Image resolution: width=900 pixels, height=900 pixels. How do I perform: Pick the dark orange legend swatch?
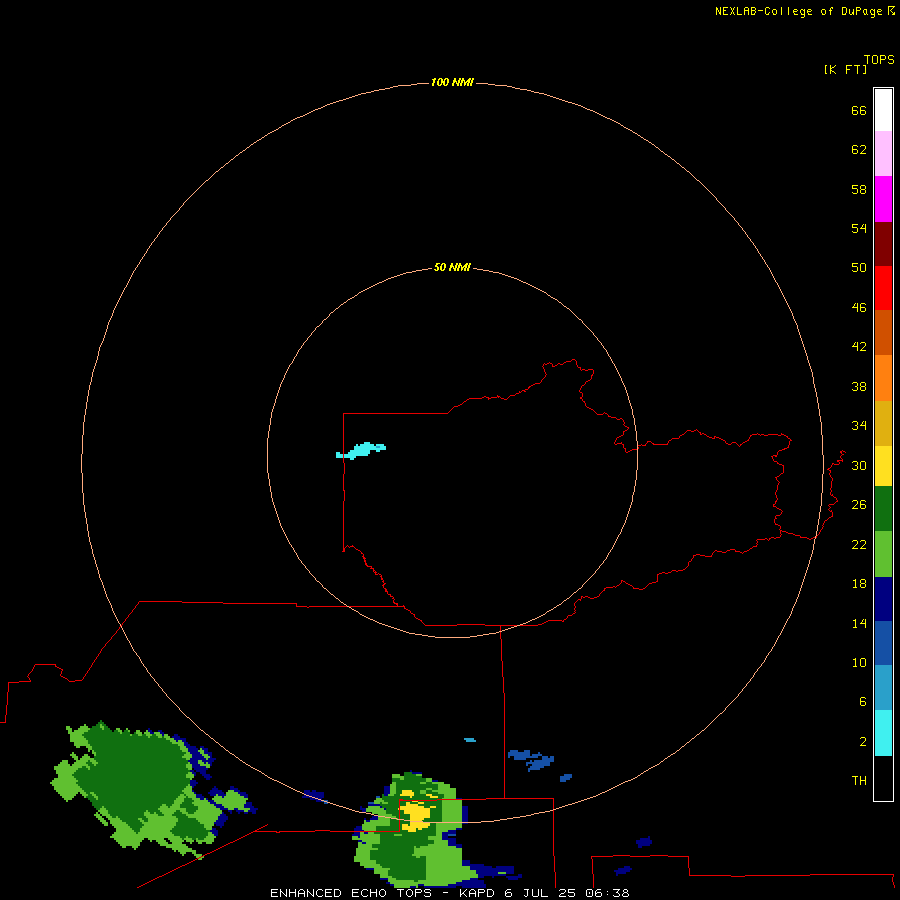click(883, 332)
